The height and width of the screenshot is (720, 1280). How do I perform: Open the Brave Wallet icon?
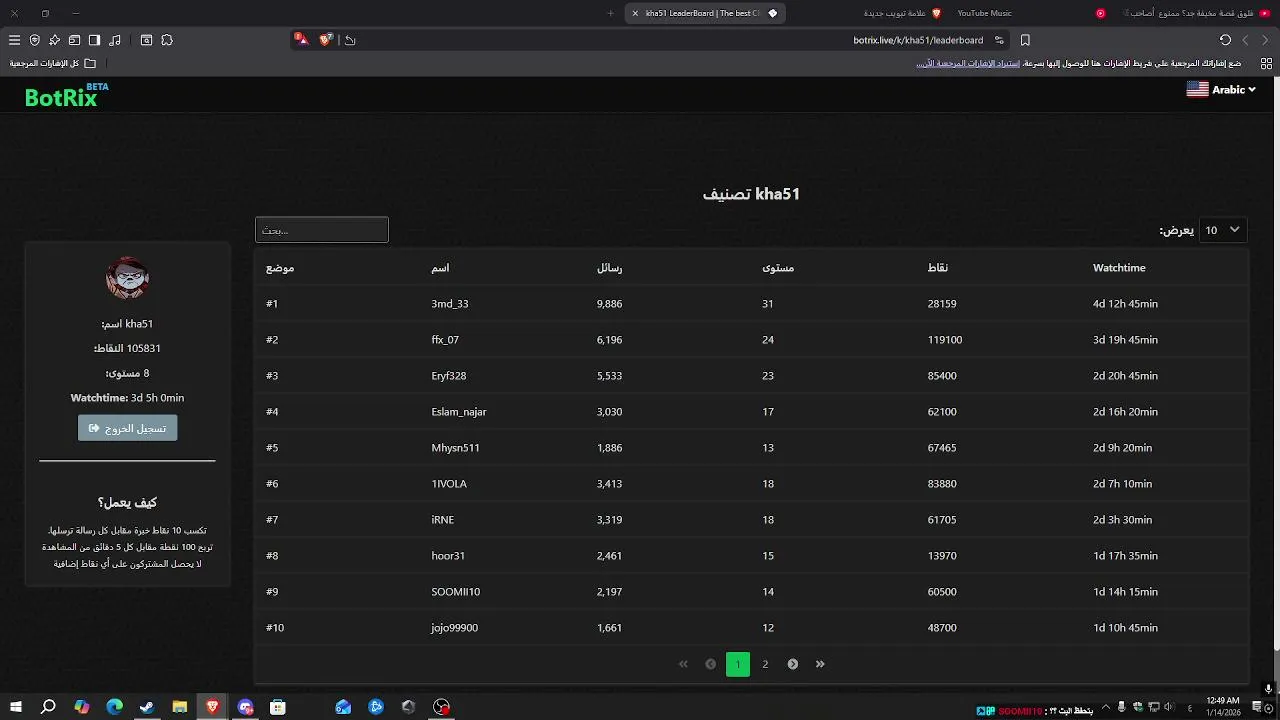tap(74, 40)
